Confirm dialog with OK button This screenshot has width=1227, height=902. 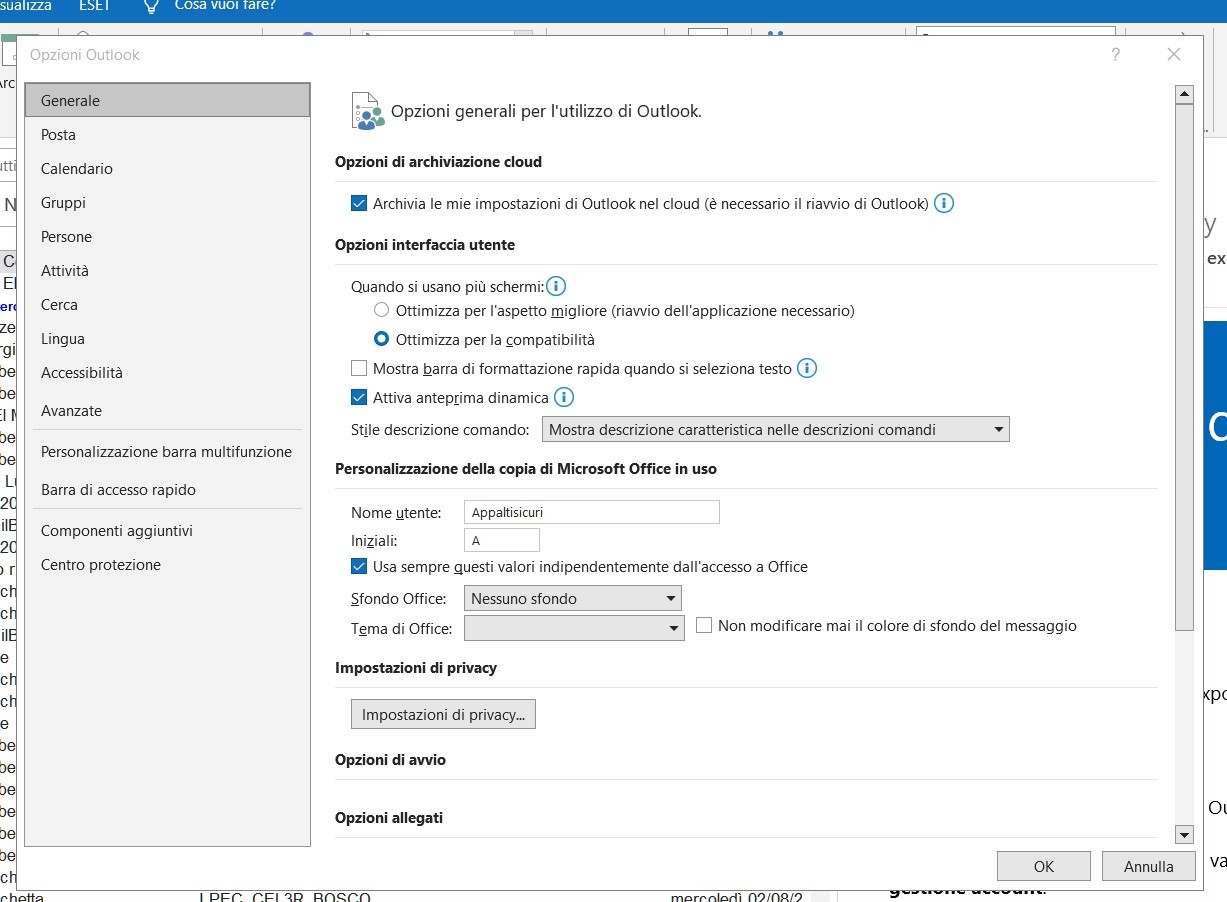point(1044,866)
